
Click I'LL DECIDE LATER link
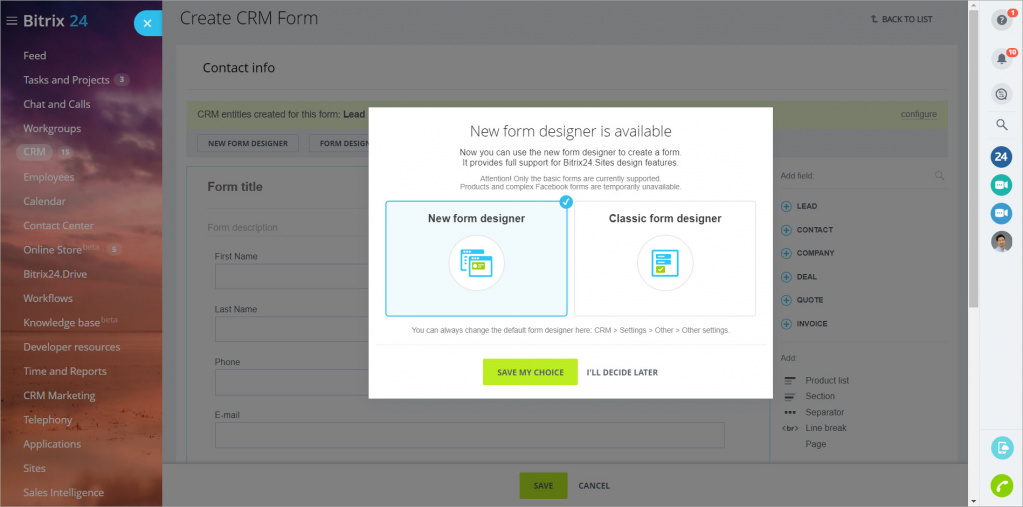point(622,373)
